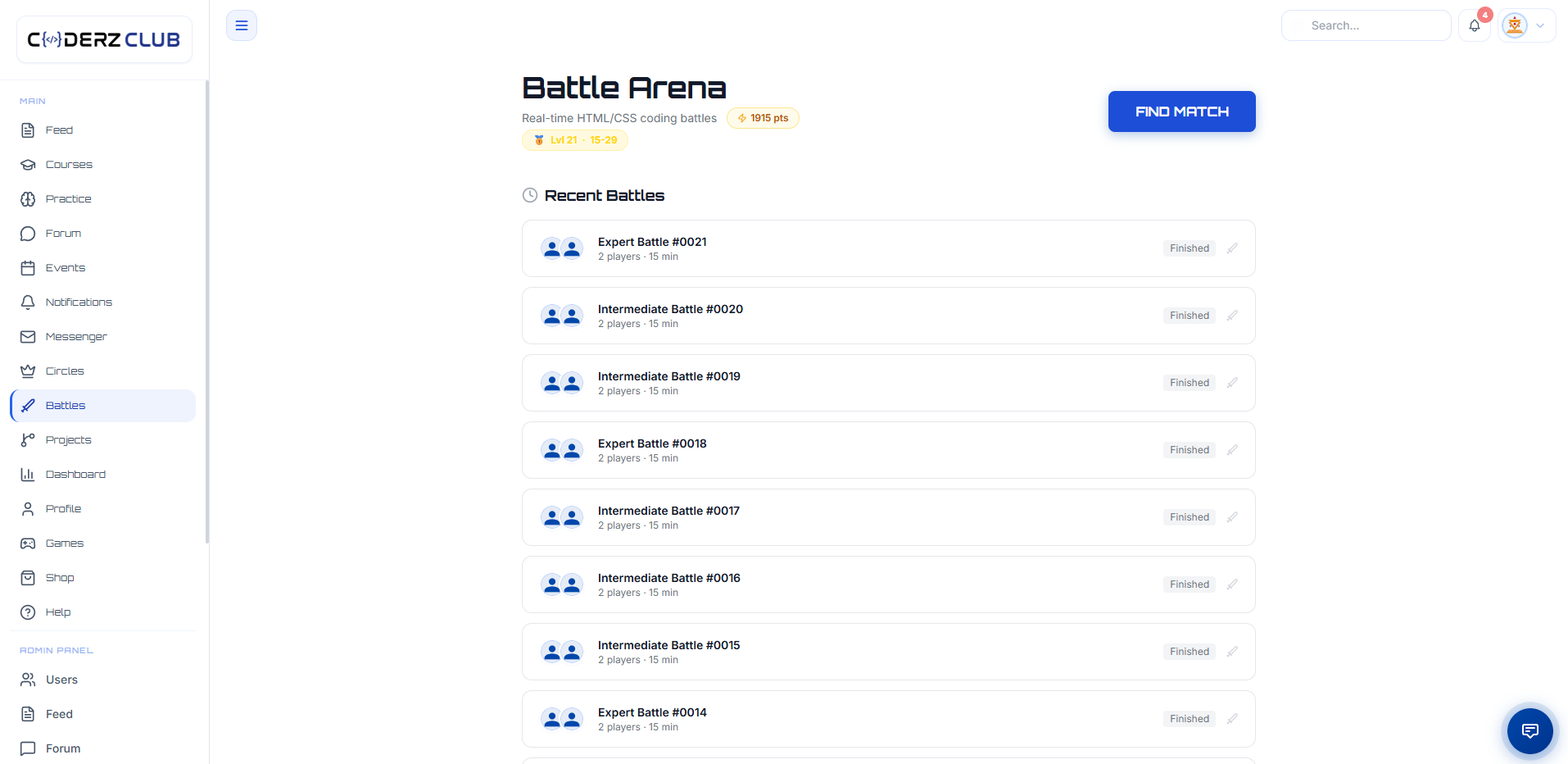Click the Notifications bell icon in the sidebar
The image size is (1568, 764).
point(28,302)
